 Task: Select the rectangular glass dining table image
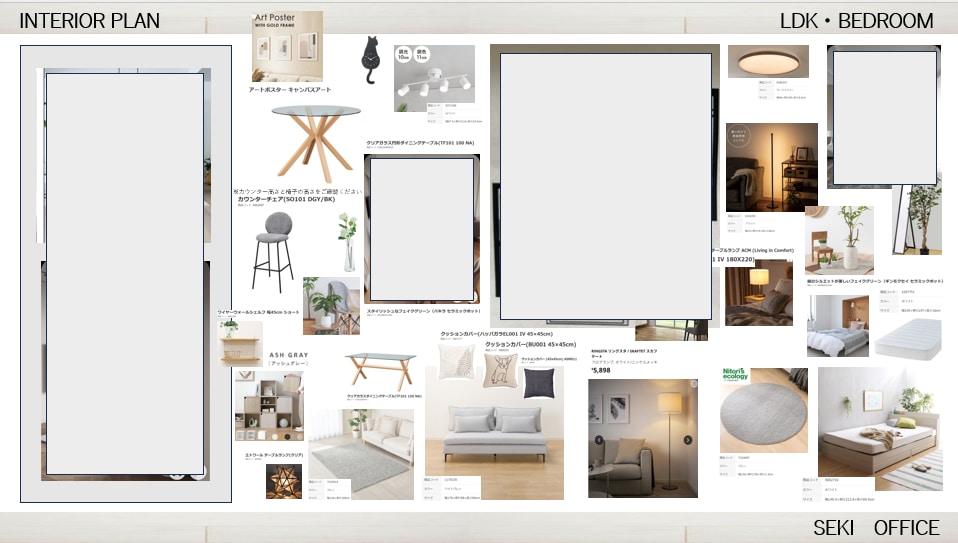[380, 371]
